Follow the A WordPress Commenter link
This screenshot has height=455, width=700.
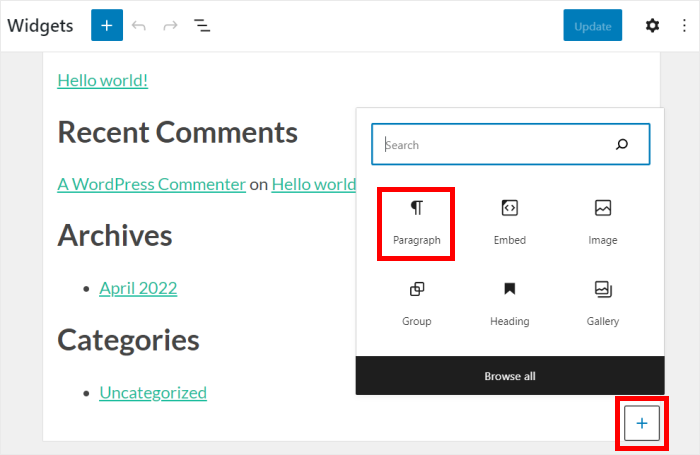(x=151, y=184)
